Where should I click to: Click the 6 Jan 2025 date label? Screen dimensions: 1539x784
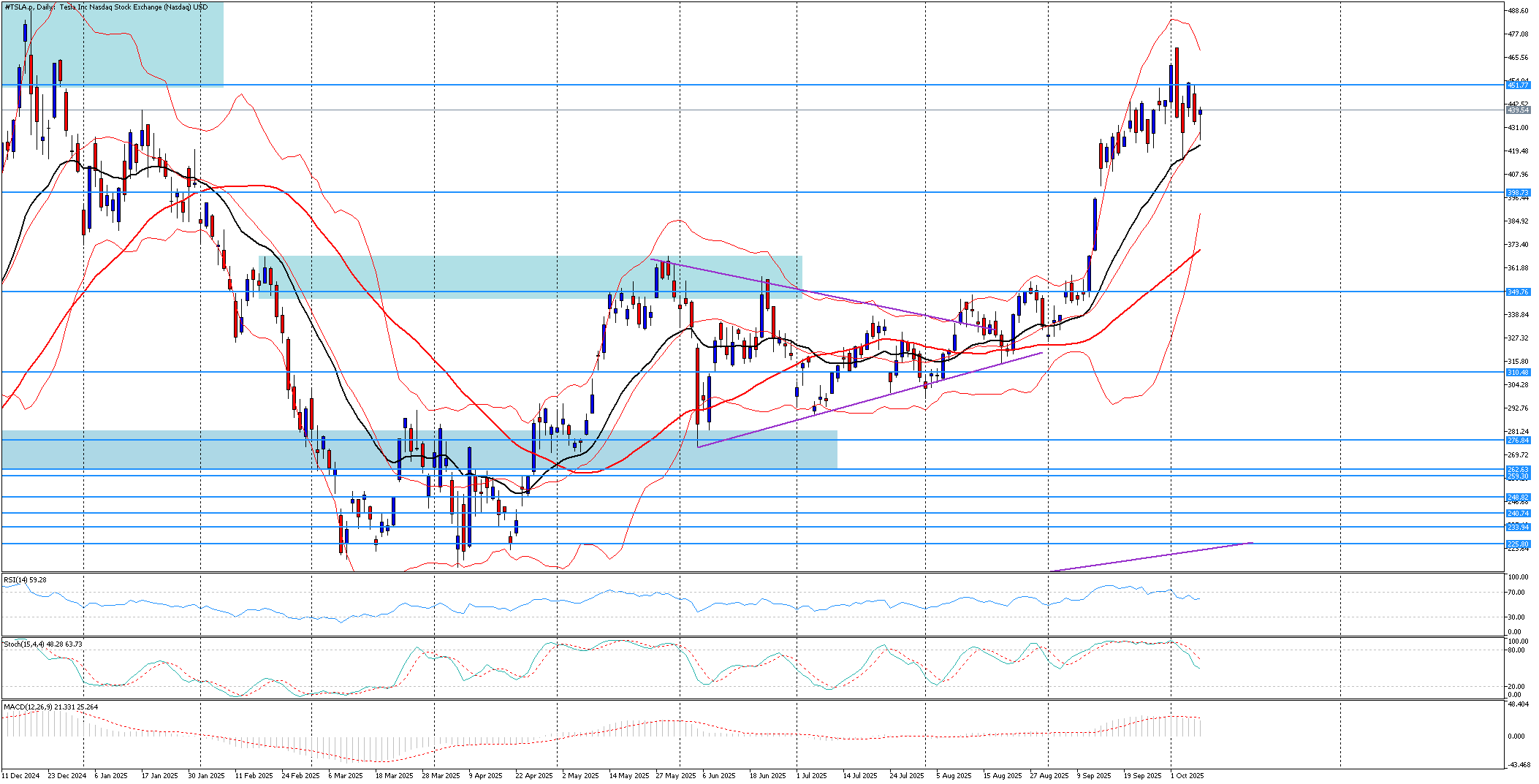click(111, 776)
